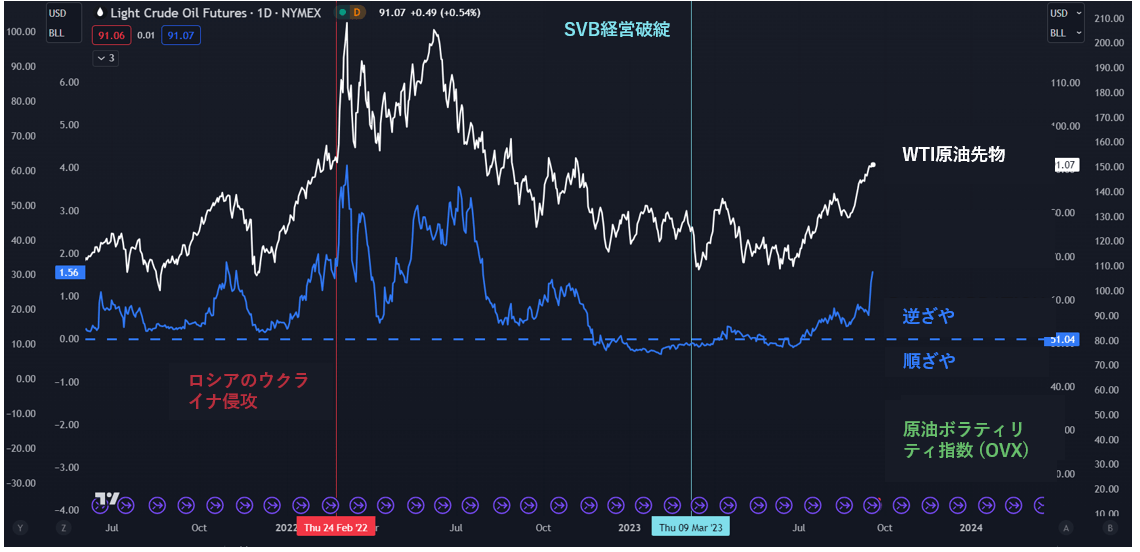Select the cyan Thu 09 Mar '23 date label

(691, 527)
